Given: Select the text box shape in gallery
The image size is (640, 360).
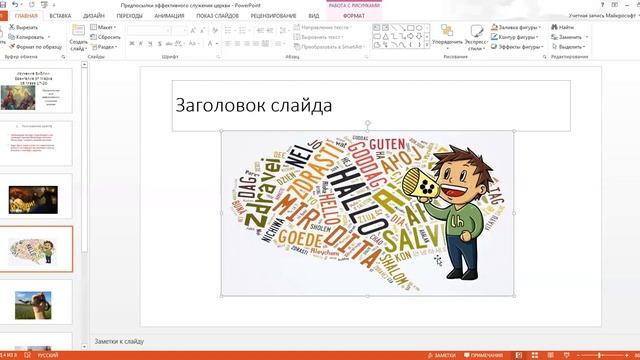Looking at the screenshot, I should pos(376,28).
